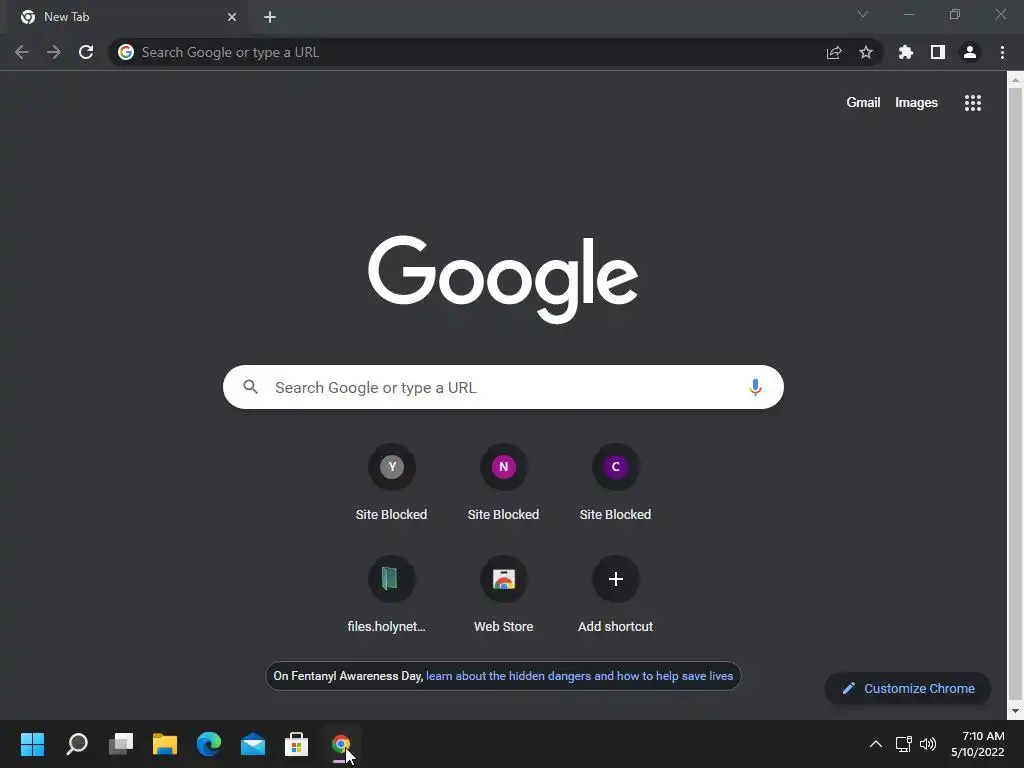Open the N Site Blocked shortcut
The image size is (1024, 768).
click(x=504, y=483)
